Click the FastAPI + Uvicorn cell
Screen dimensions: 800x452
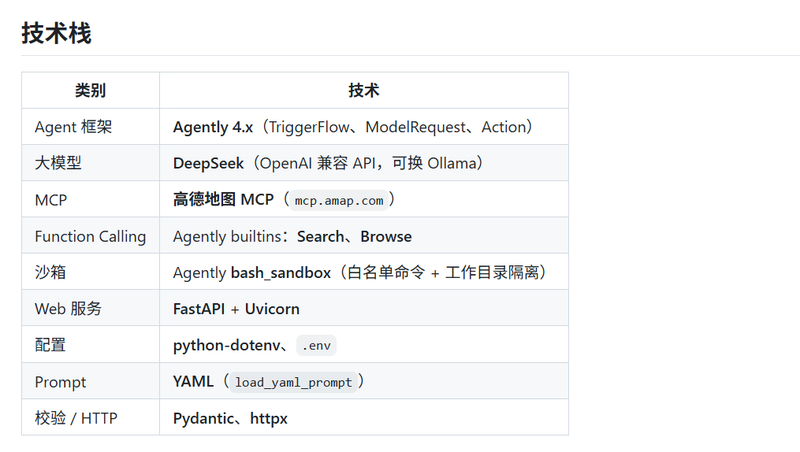[364, 308]
